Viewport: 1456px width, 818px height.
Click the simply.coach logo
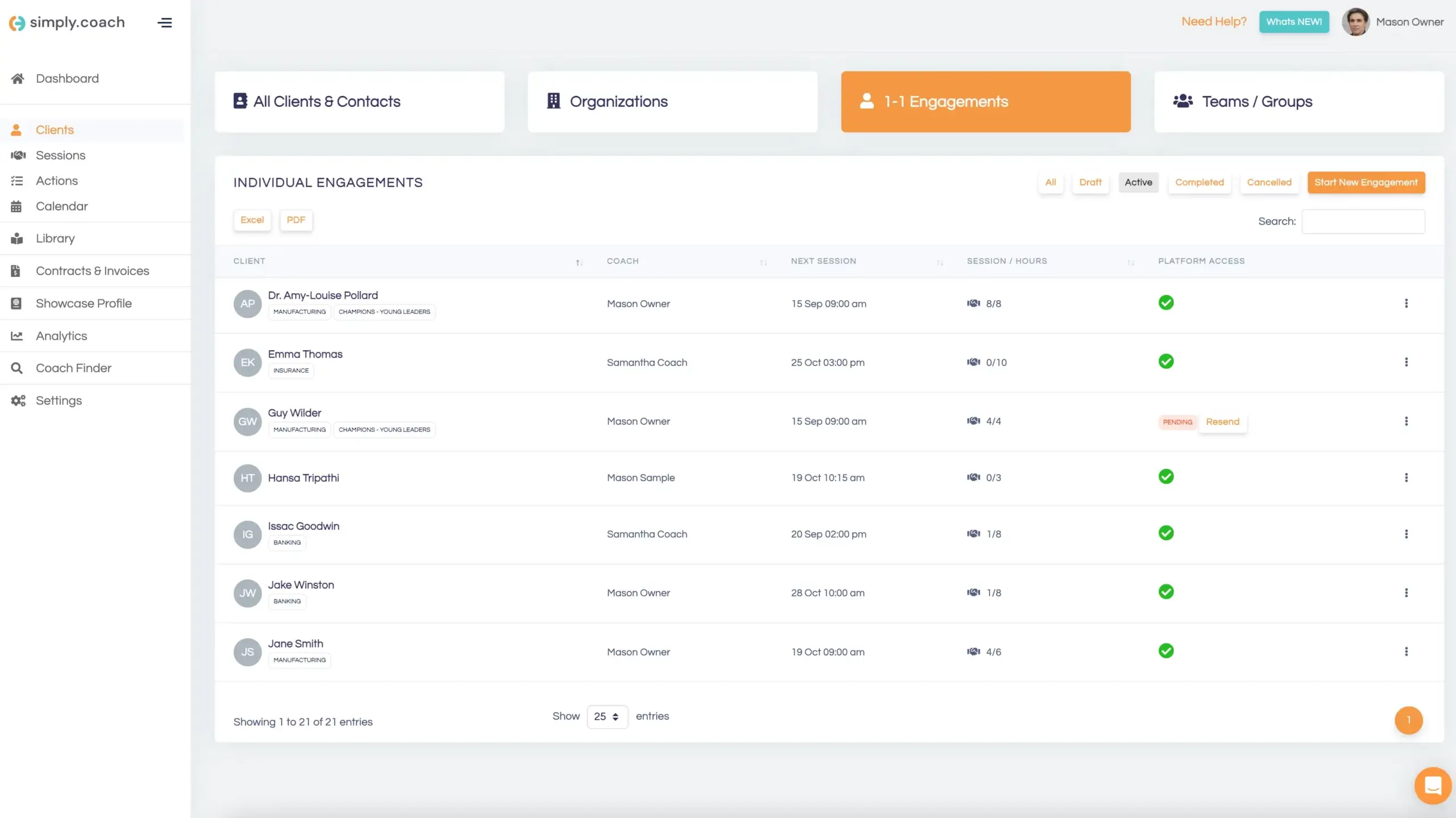(x=67, y=23)
